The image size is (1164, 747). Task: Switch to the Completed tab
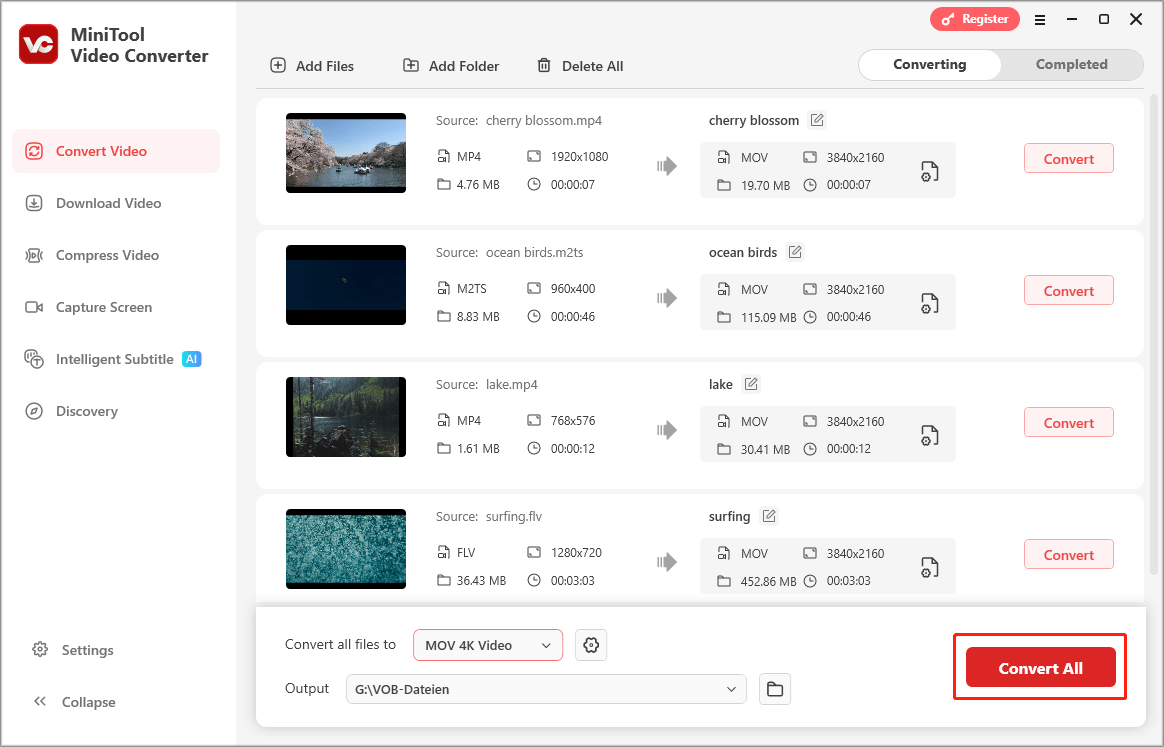click(1071, 64)
